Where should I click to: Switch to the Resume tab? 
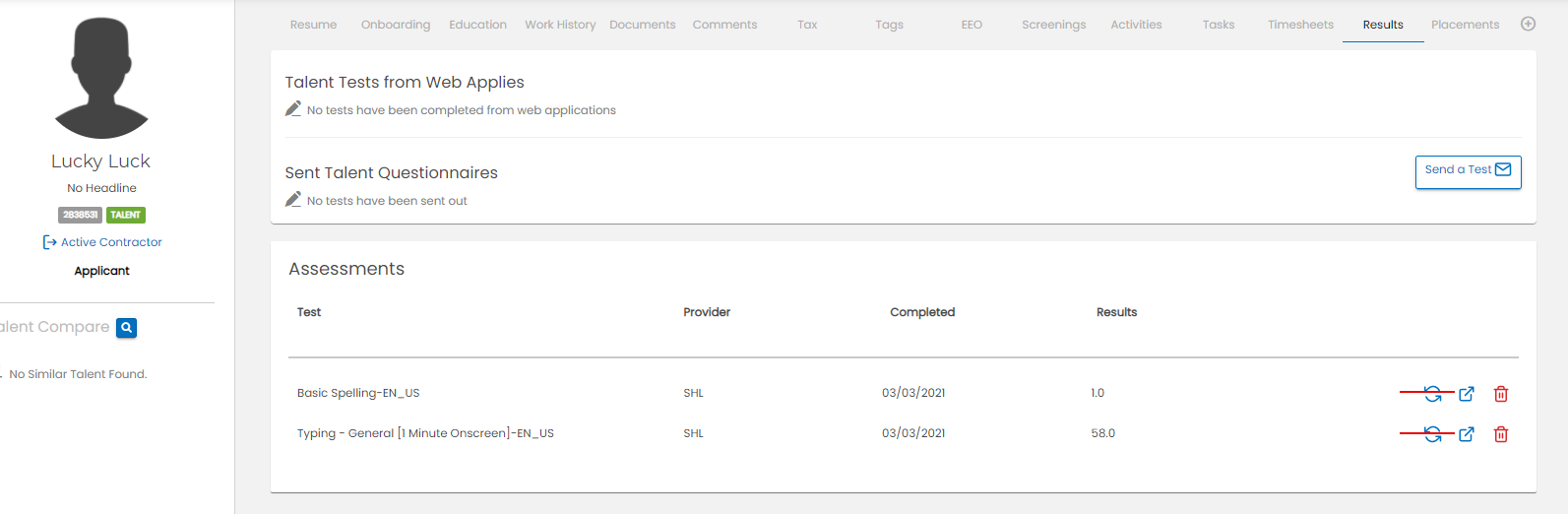click(x=313, y=25)
